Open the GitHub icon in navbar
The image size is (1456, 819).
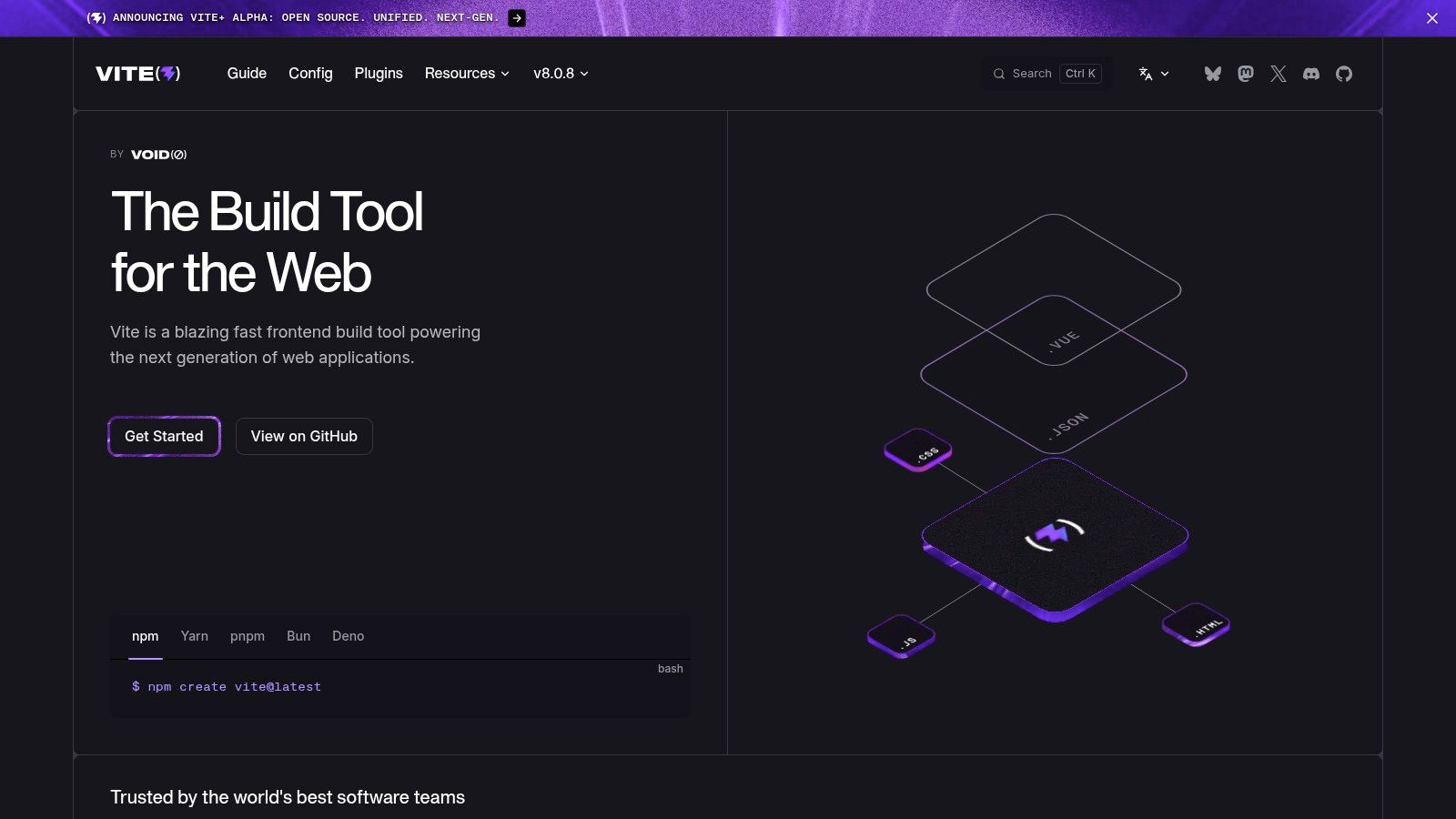pos(1344,74)
